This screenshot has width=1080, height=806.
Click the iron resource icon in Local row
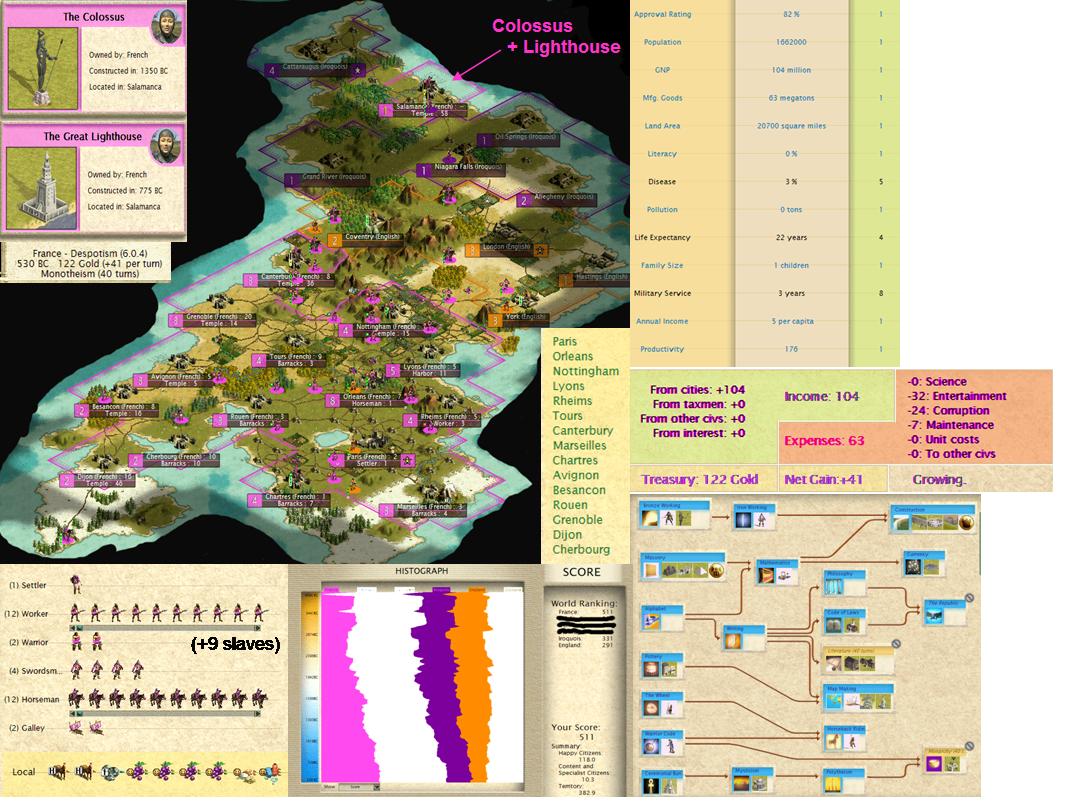(x=110, y=773)
